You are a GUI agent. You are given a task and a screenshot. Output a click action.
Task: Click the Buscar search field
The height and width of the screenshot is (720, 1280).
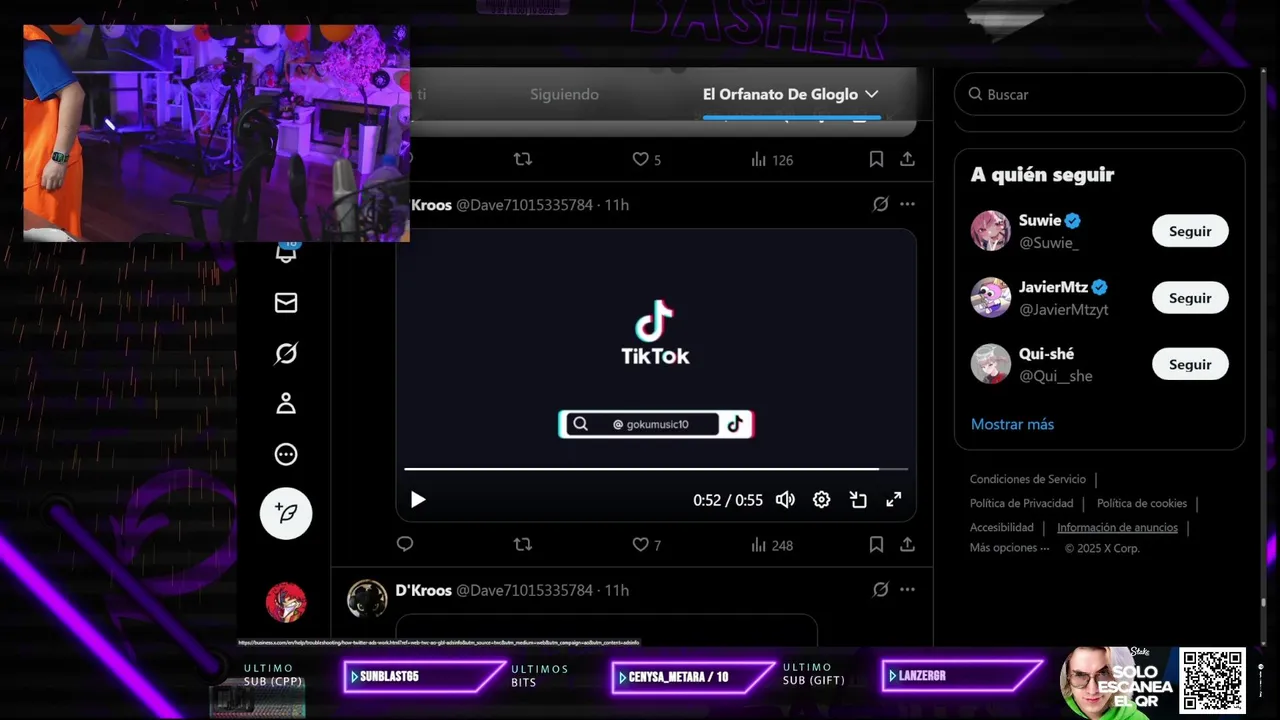click(1099, 94)
